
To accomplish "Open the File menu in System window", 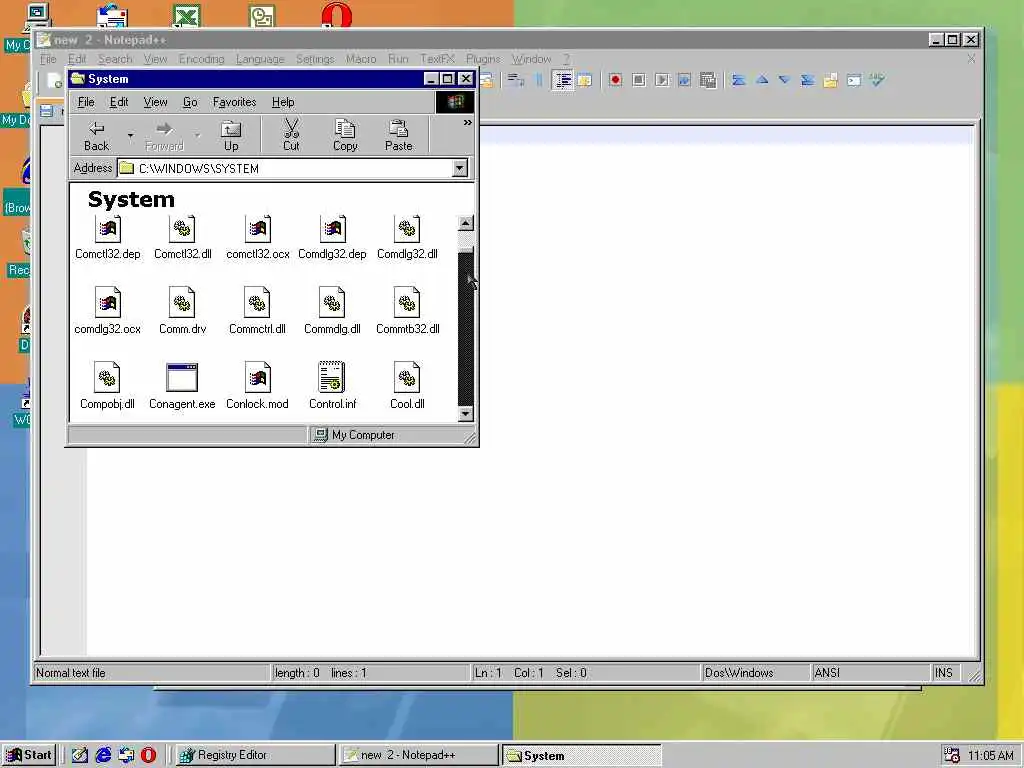I will coord(86,102).
